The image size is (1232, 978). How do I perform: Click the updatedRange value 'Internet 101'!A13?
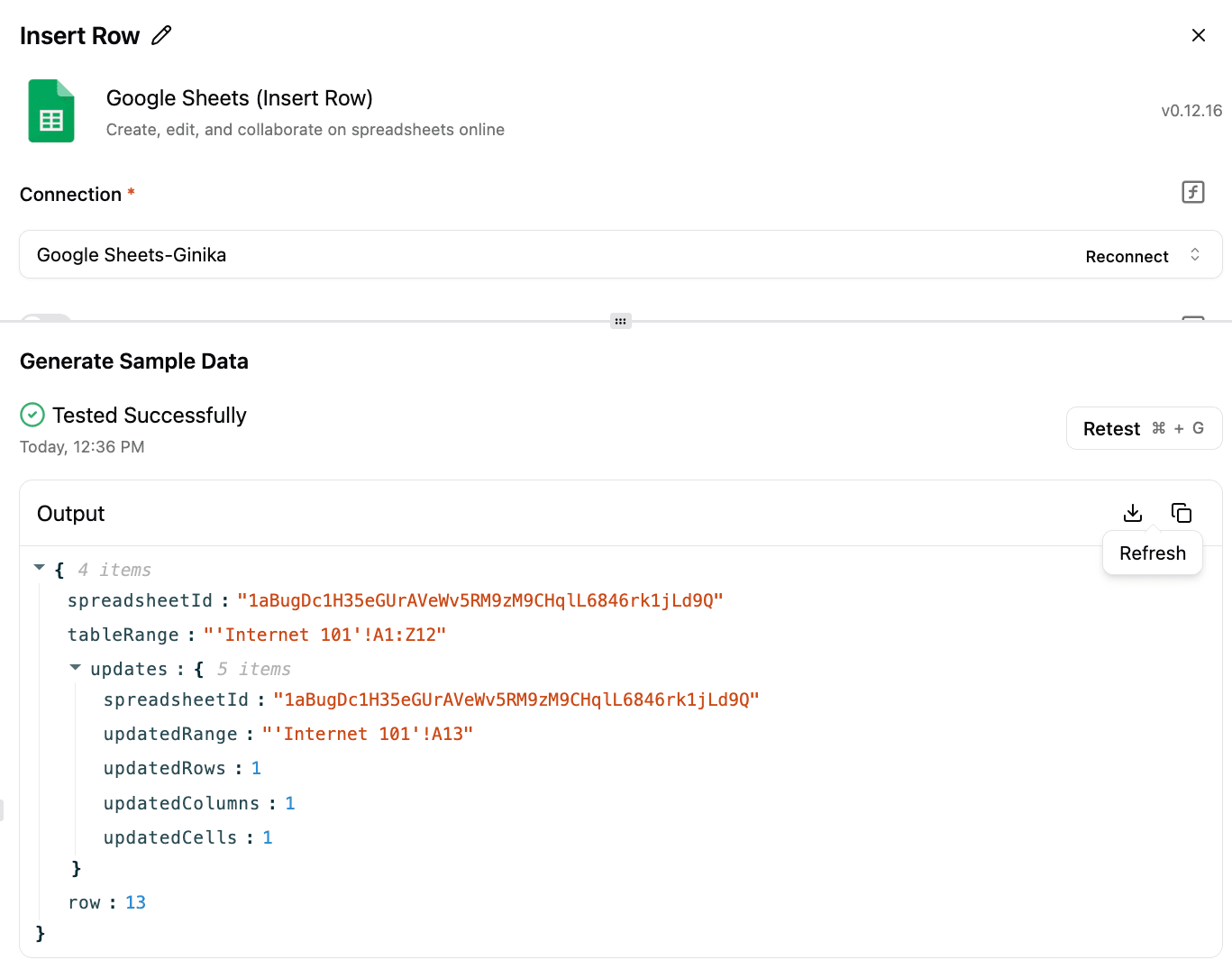[x=367, y=735]
